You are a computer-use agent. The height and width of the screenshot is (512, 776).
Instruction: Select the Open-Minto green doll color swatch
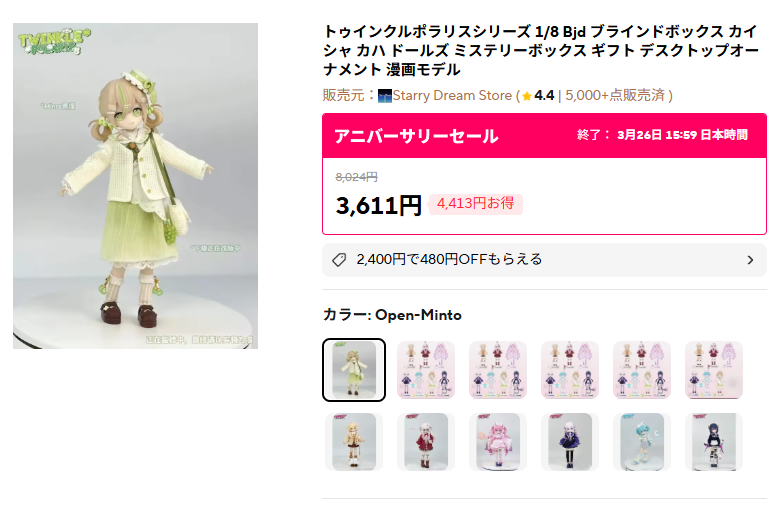(x=354, y=370)
